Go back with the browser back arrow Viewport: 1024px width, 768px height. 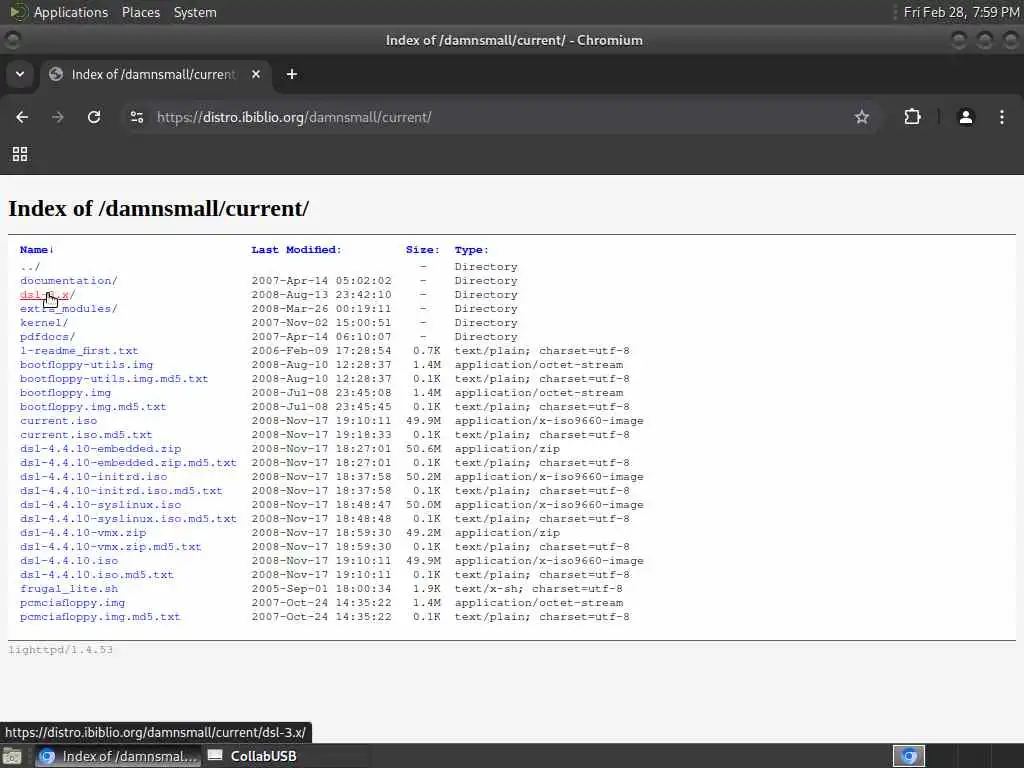tap(22, 117)
